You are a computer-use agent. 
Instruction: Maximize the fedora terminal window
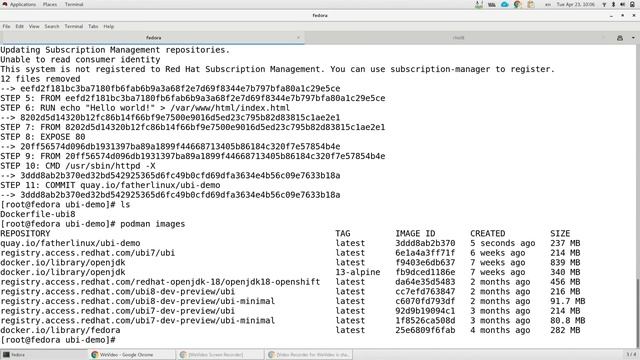click(x=622, y=16)
